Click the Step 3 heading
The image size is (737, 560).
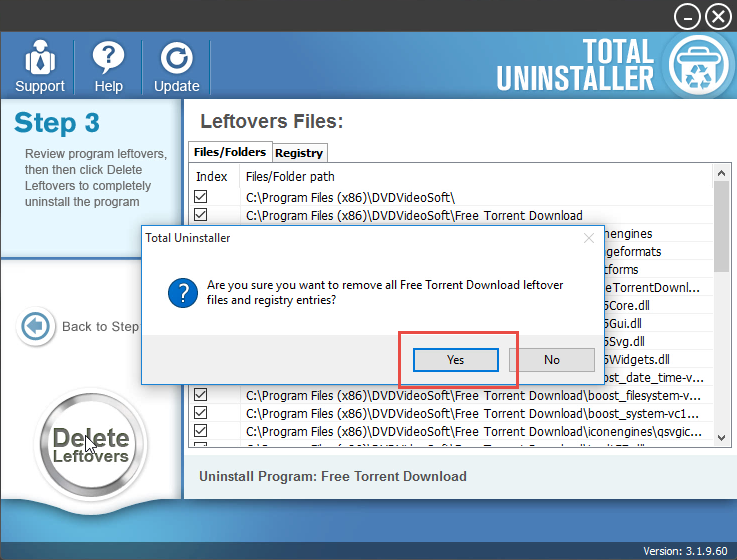pos(57,123)
